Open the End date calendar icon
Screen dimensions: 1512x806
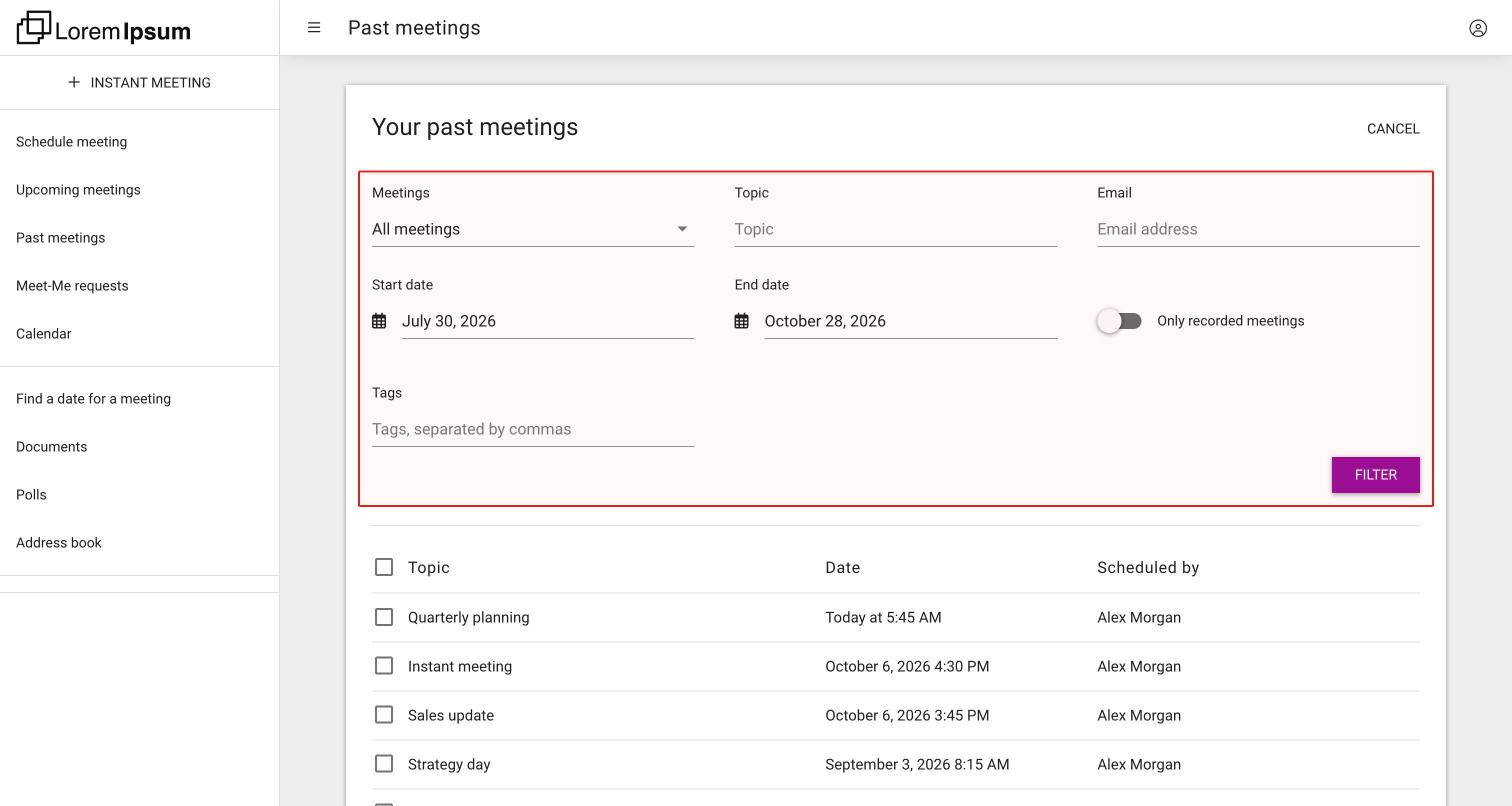point(742,321)
